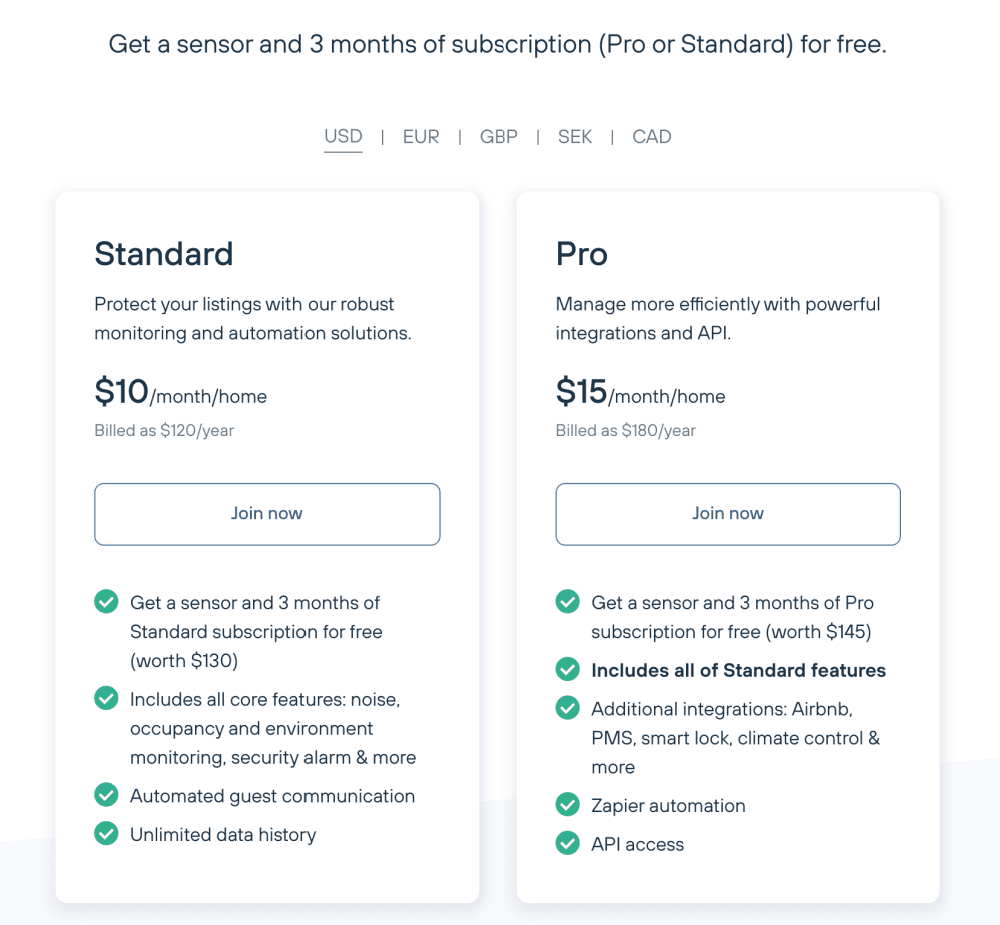Viewport: 1000px width, 925px height.
Task: Click checkmark for Standard sensor free offer
Action: [106, 602]
